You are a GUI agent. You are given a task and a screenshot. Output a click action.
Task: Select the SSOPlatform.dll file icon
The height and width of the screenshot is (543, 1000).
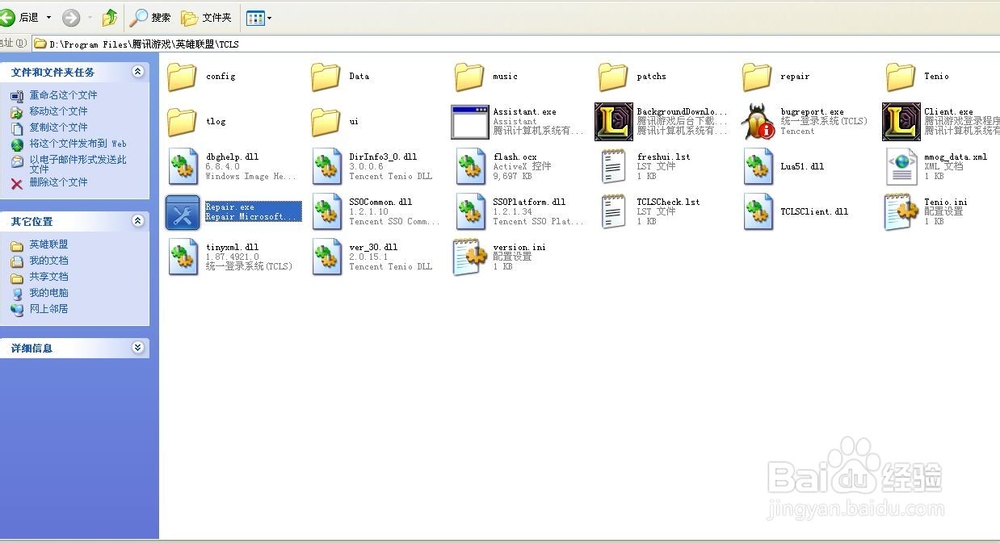[x=470, y=212]
